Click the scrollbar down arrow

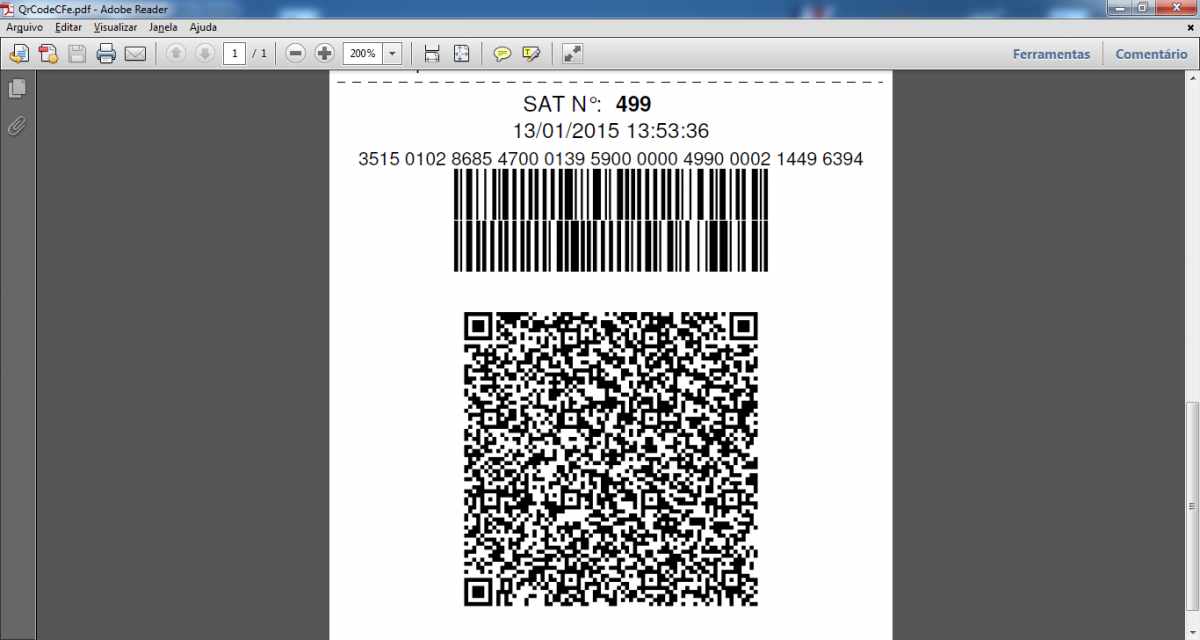coord(1192,633)
